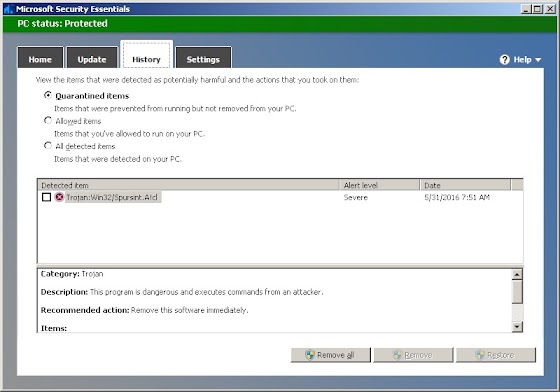Select the Trojan:Win32/Spursint.A!cl detected item text
This screenshot has height=392, width=560.
(x=112, y=197)
